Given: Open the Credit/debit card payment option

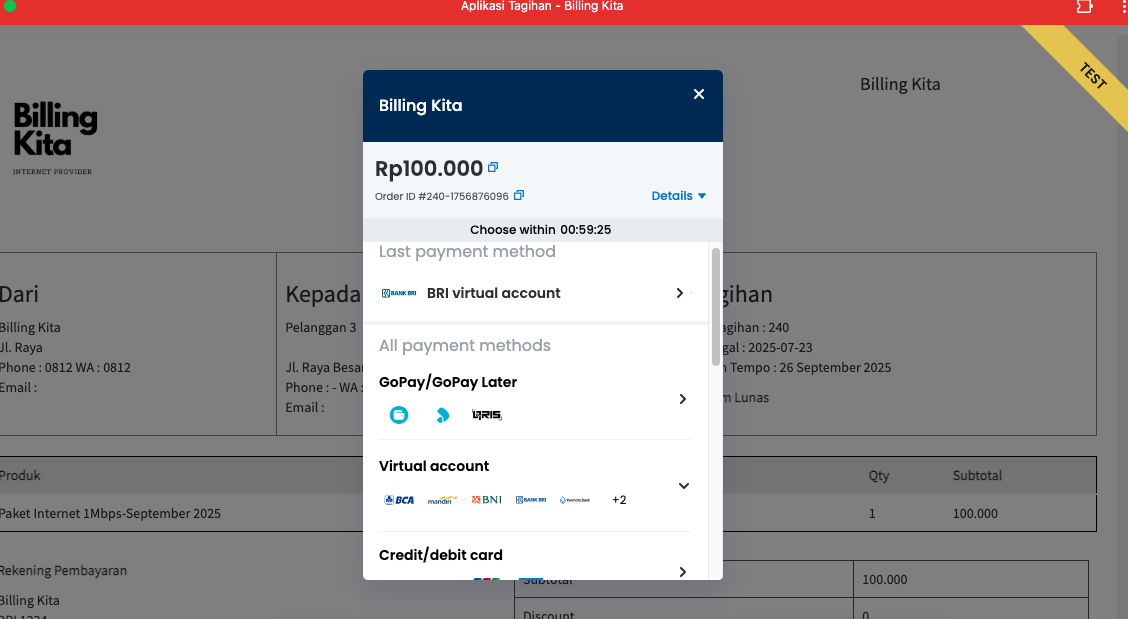Looking at the screenshot, I should click(683, 571).
